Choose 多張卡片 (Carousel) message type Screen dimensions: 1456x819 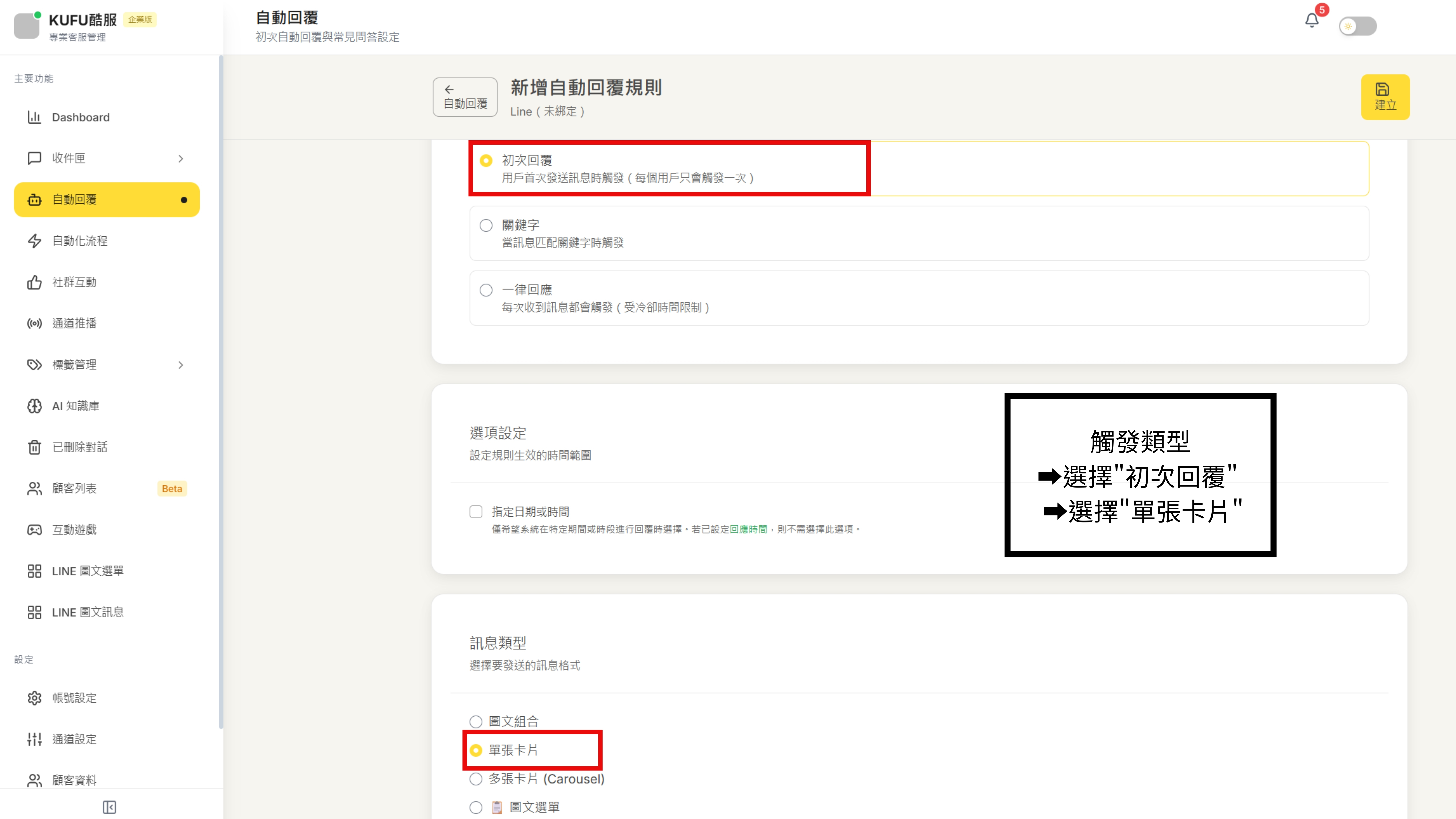476,779
